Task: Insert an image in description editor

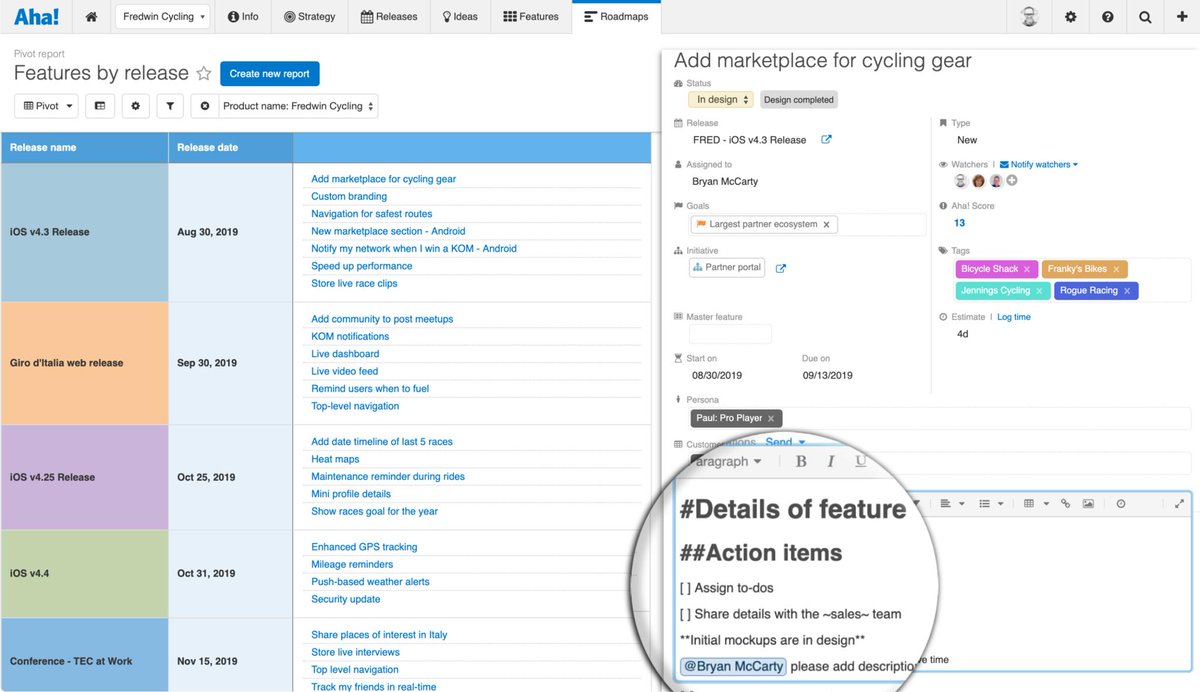Action: (1088, 504)
